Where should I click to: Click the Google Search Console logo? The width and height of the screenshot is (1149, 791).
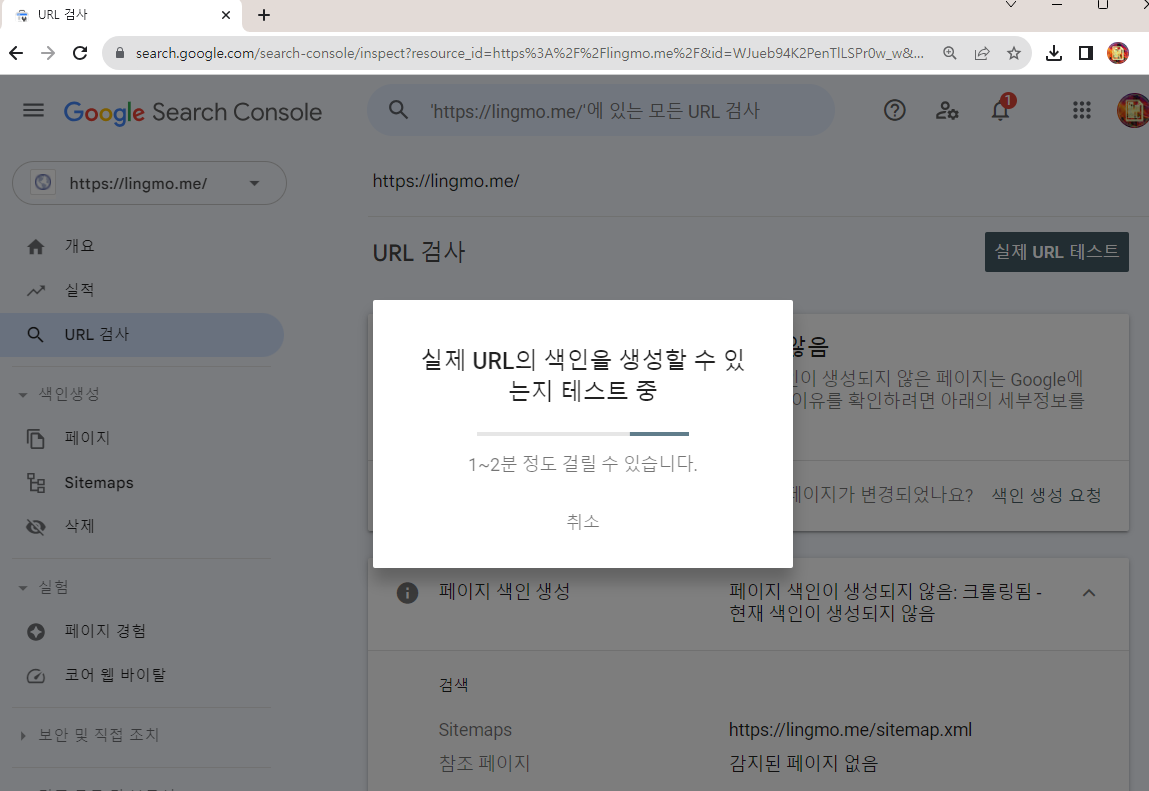[193, 112]
